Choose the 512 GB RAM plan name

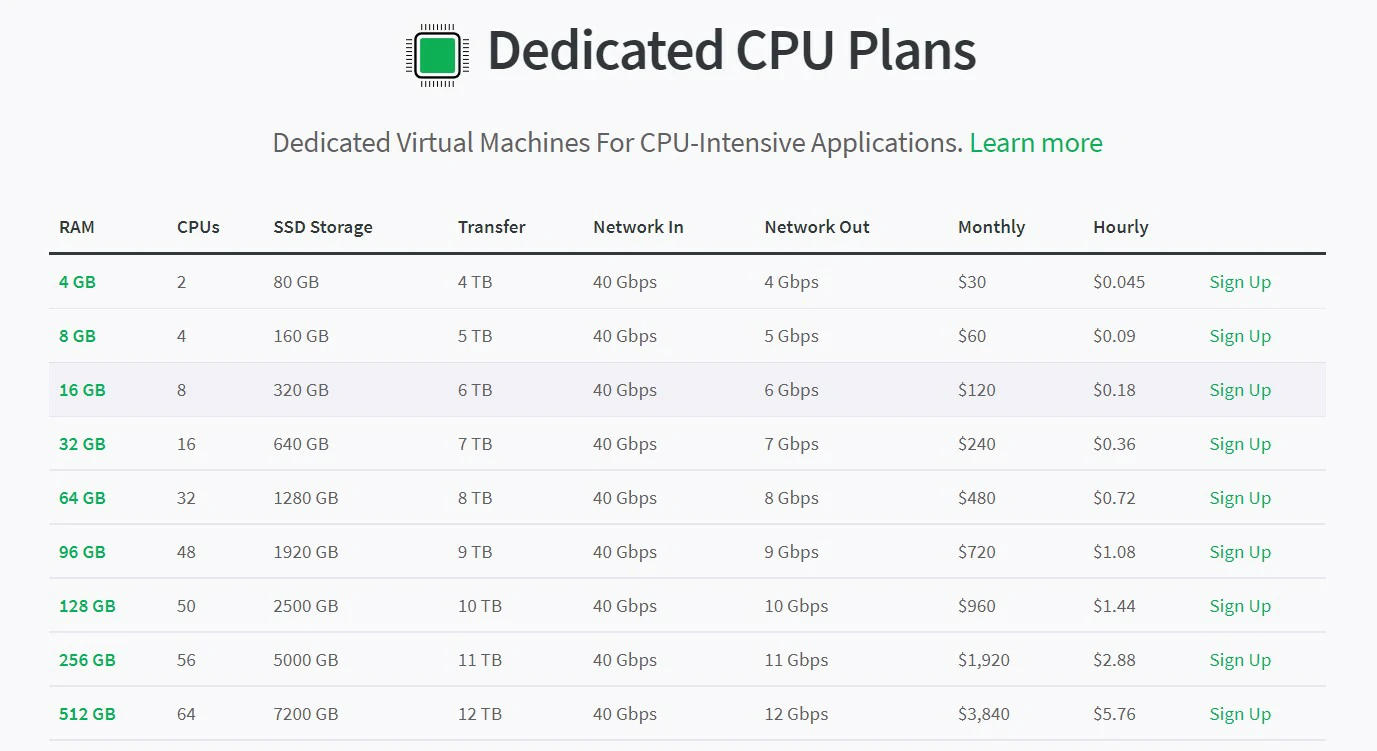point(87,714)
